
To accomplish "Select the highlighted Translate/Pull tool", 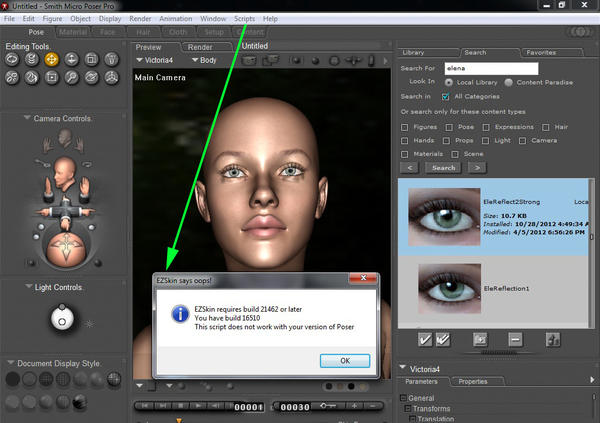I will click(52, 59).
